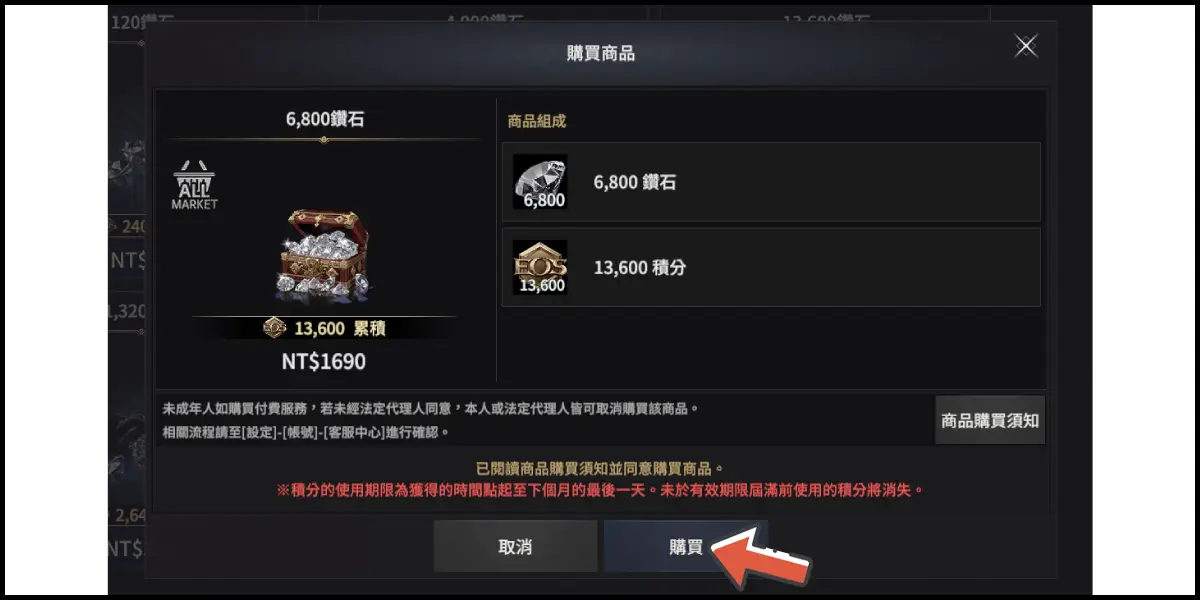1200x600 pixels.
Task: Select the 6,800 鑽石 item row
Action: coord(771,182)
